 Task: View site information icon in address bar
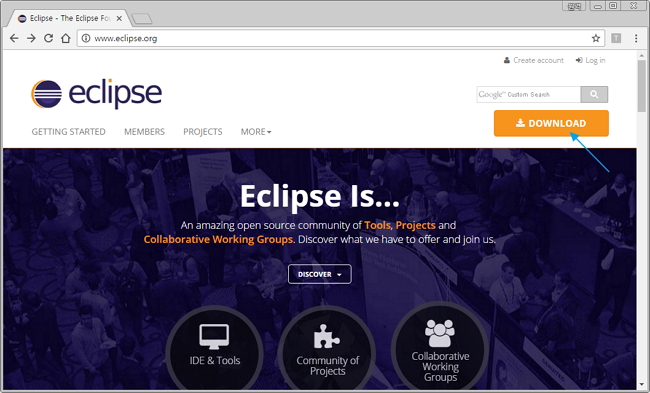(x=86, y=38)
